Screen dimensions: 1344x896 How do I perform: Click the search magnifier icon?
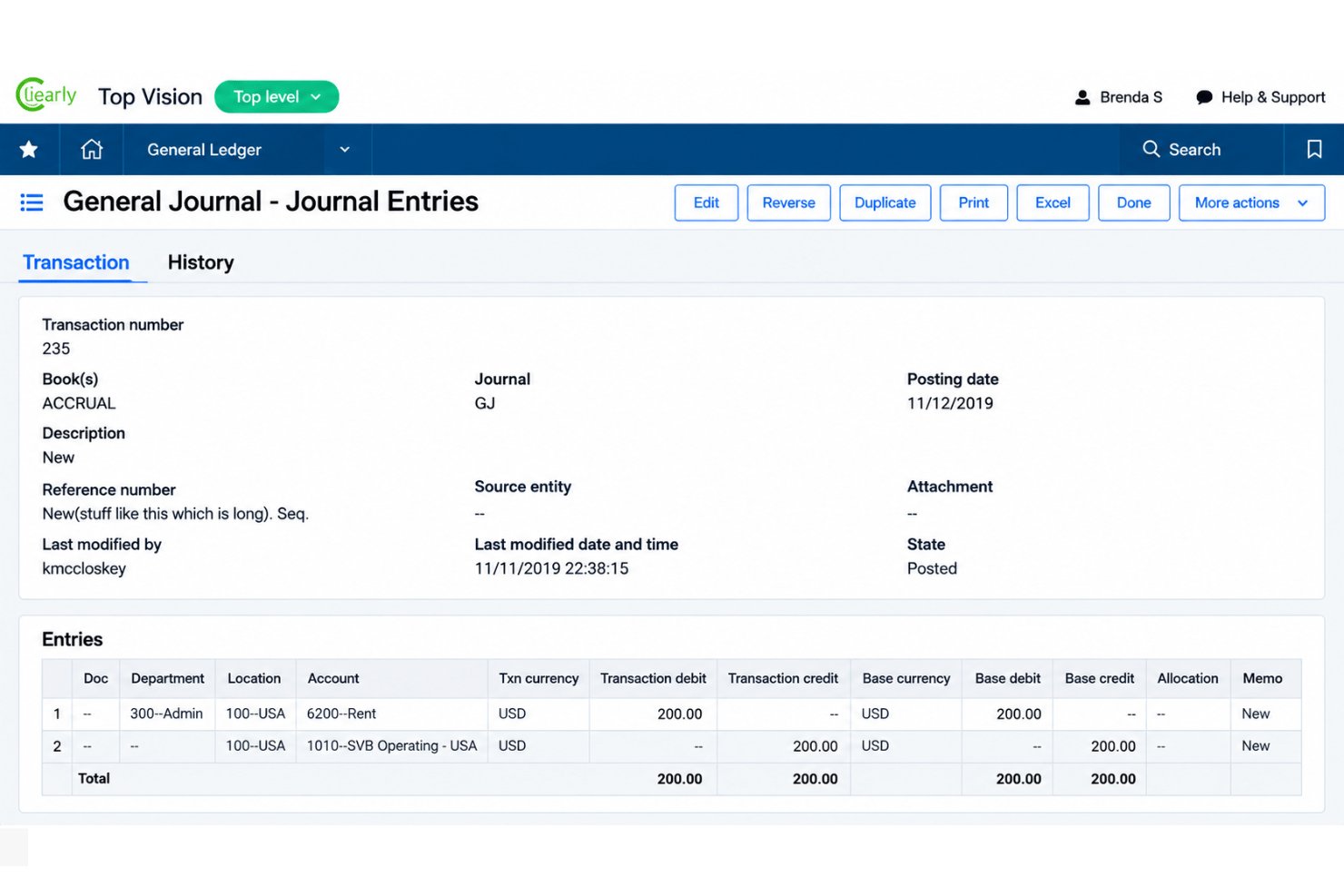pyautogui.click(x=1151, y=149)
